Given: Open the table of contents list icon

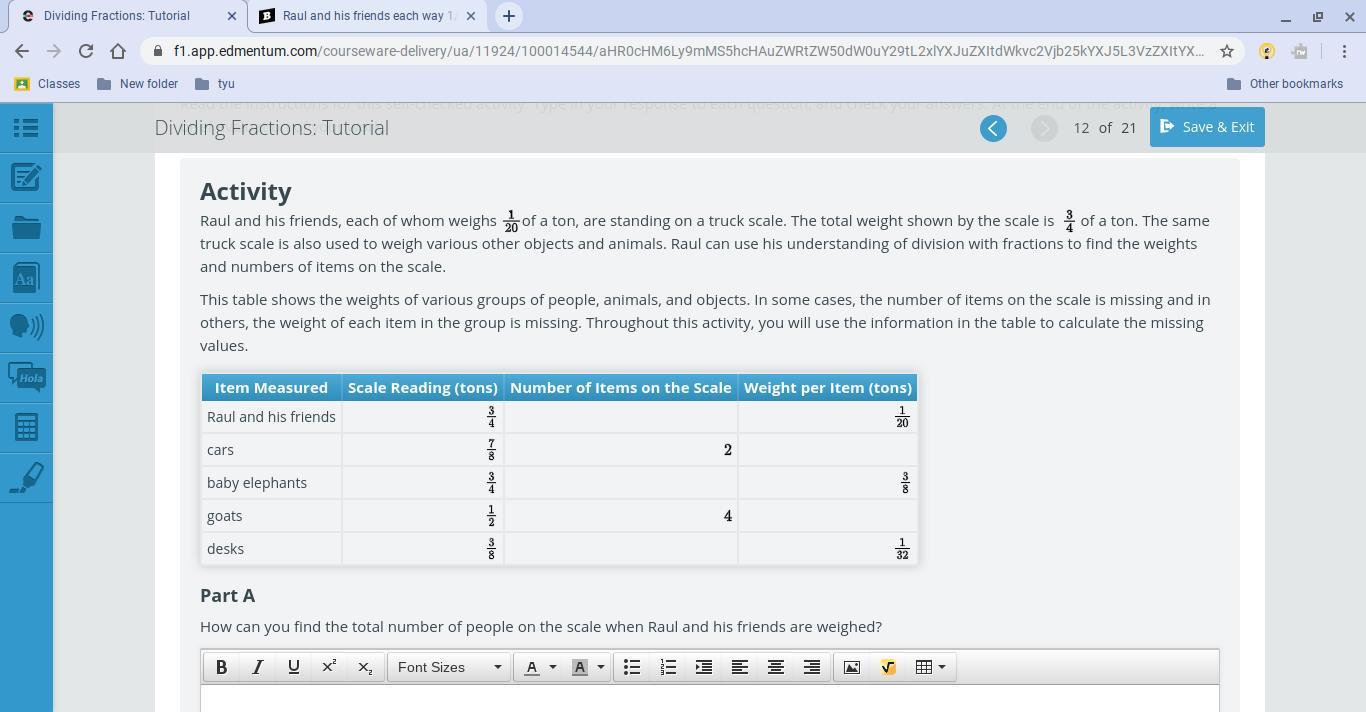Looking at the screenshot, I should pos(26,128).
